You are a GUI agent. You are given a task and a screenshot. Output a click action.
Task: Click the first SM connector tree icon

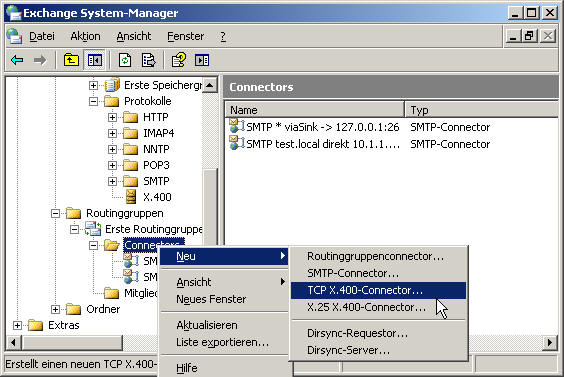click(x=131, y=260)
